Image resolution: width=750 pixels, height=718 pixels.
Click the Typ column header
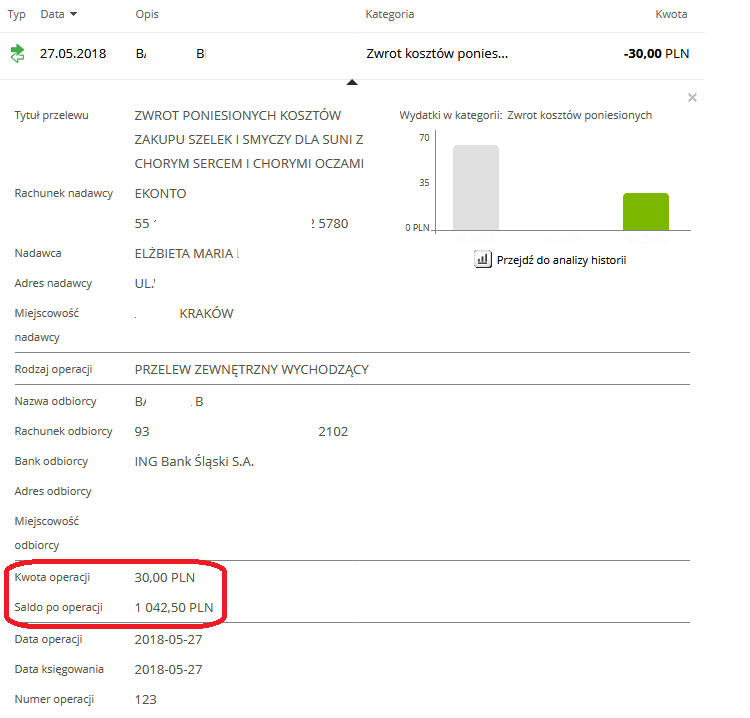click(17, 15)
